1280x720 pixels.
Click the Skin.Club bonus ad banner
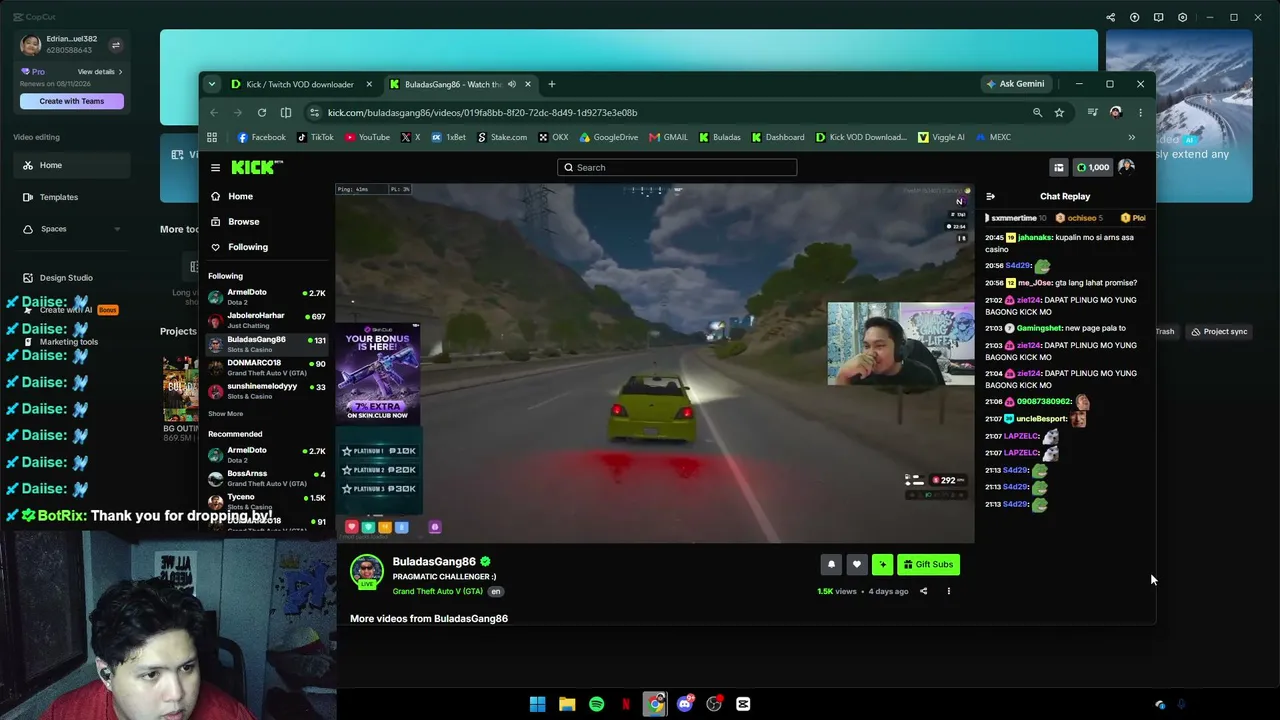tap(378, 372)
